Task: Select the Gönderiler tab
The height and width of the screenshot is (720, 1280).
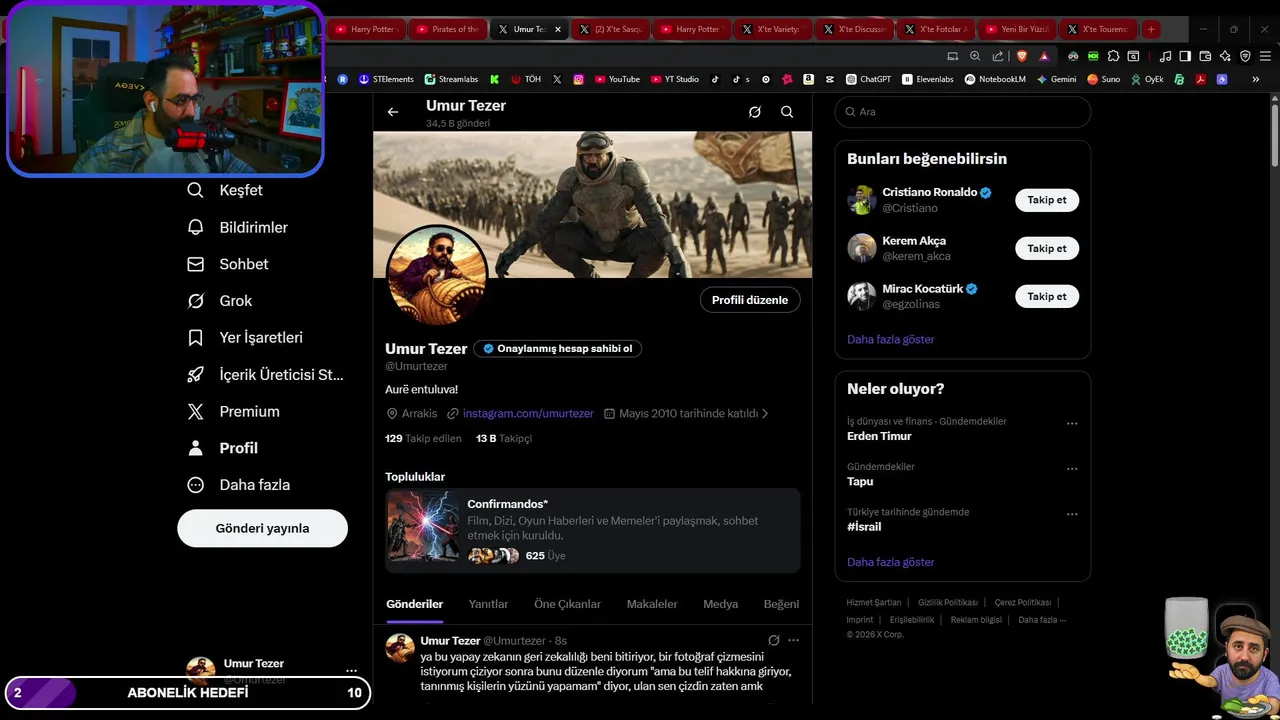Action: (414, 604)
